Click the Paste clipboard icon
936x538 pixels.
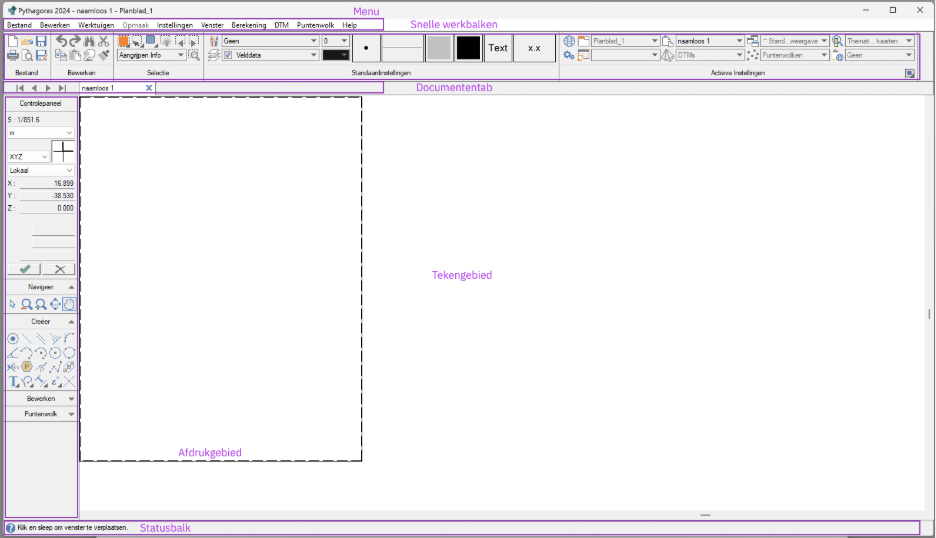(75, 56)
